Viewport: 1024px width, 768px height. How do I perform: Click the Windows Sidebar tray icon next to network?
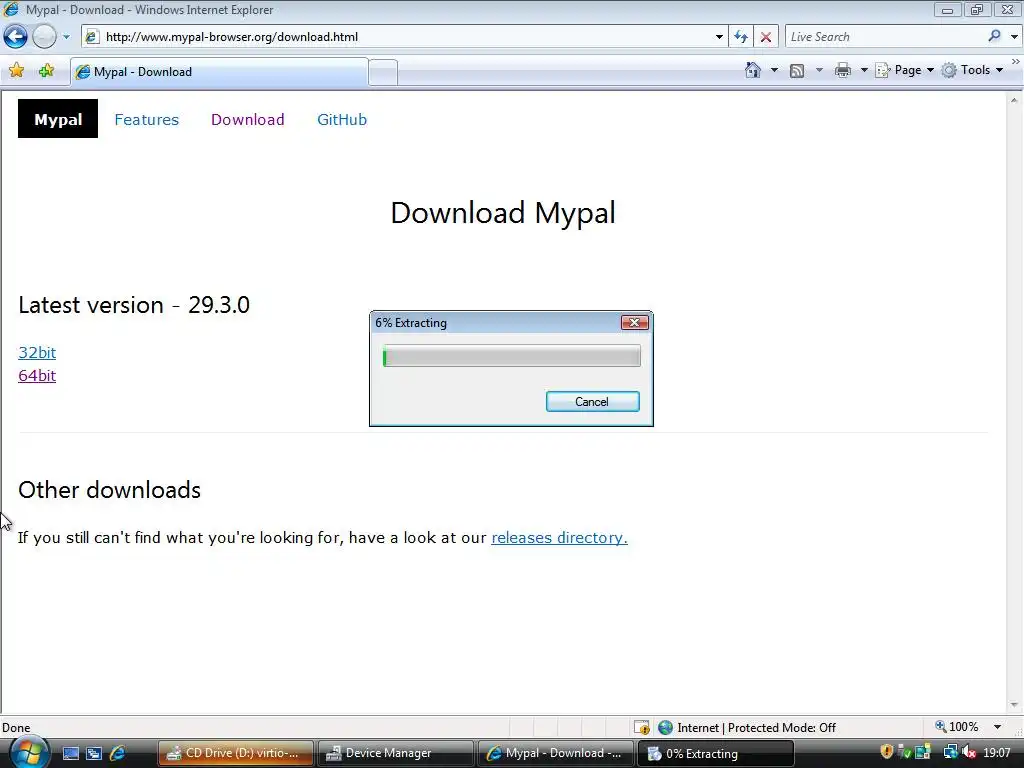pos(923,752)
